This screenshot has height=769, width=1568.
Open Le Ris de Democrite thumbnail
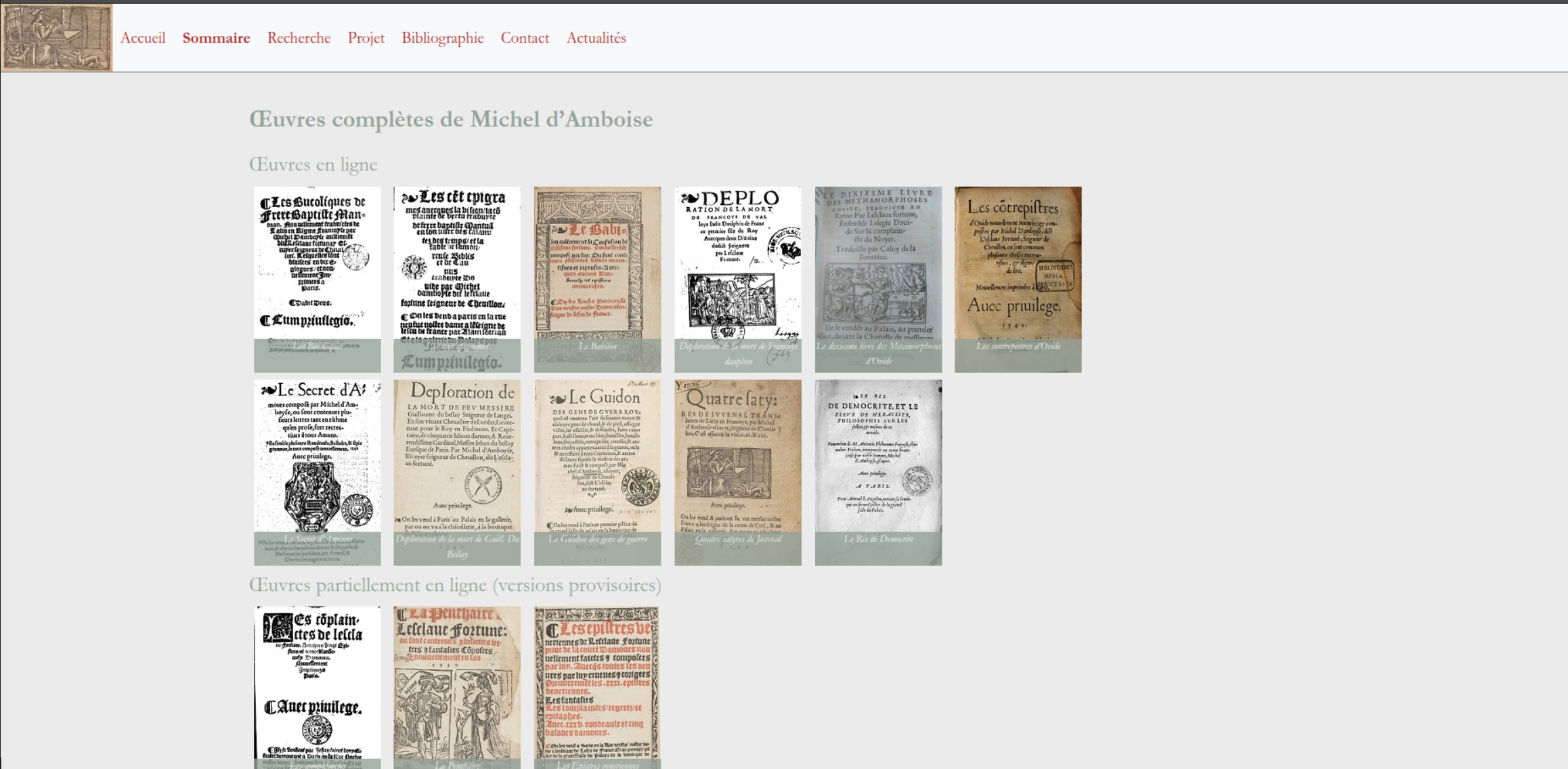[878, 473]
